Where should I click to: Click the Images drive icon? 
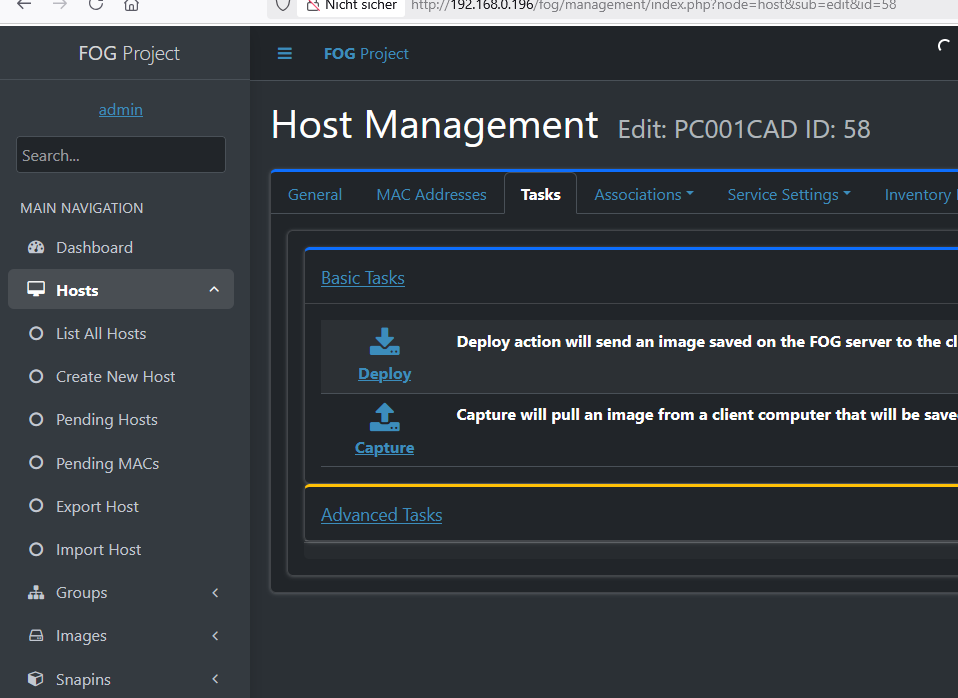(x=36, y=636)
